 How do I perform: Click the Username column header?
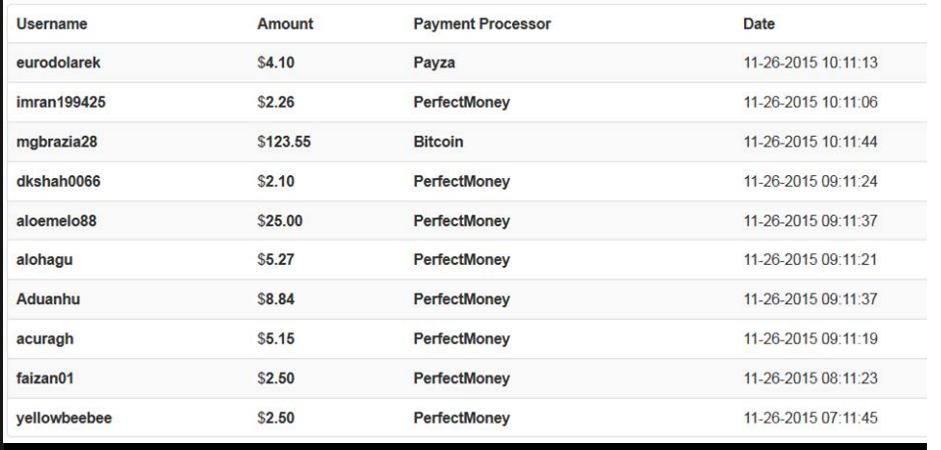pyautogui.click(x=52, y=24)
